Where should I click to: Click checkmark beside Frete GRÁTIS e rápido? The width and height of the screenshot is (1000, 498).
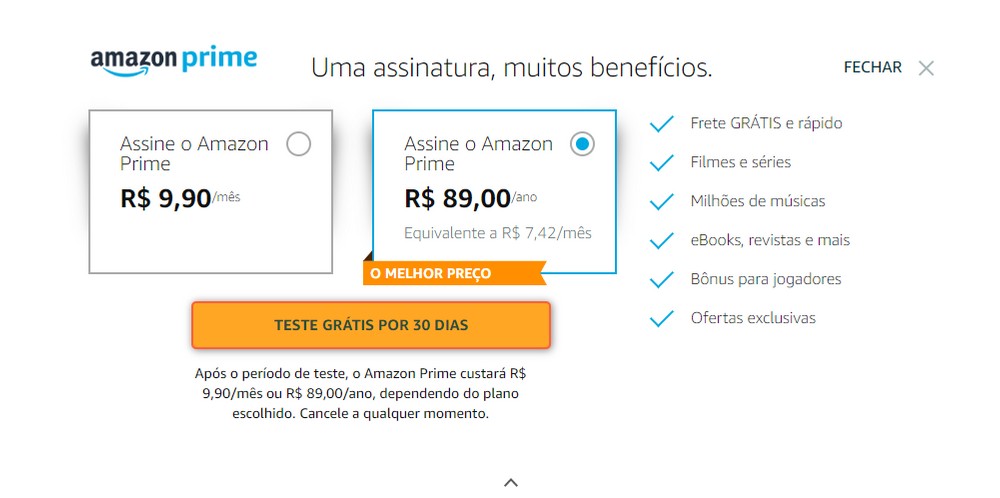[x=661, y=124]
